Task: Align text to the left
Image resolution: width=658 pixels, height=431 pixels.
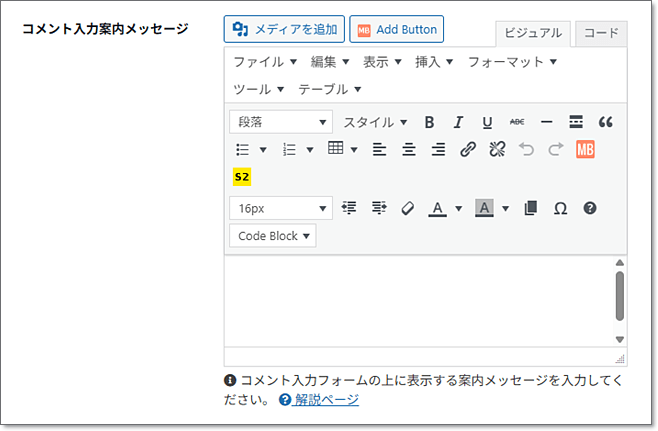Action: click(x=379, y=149)
